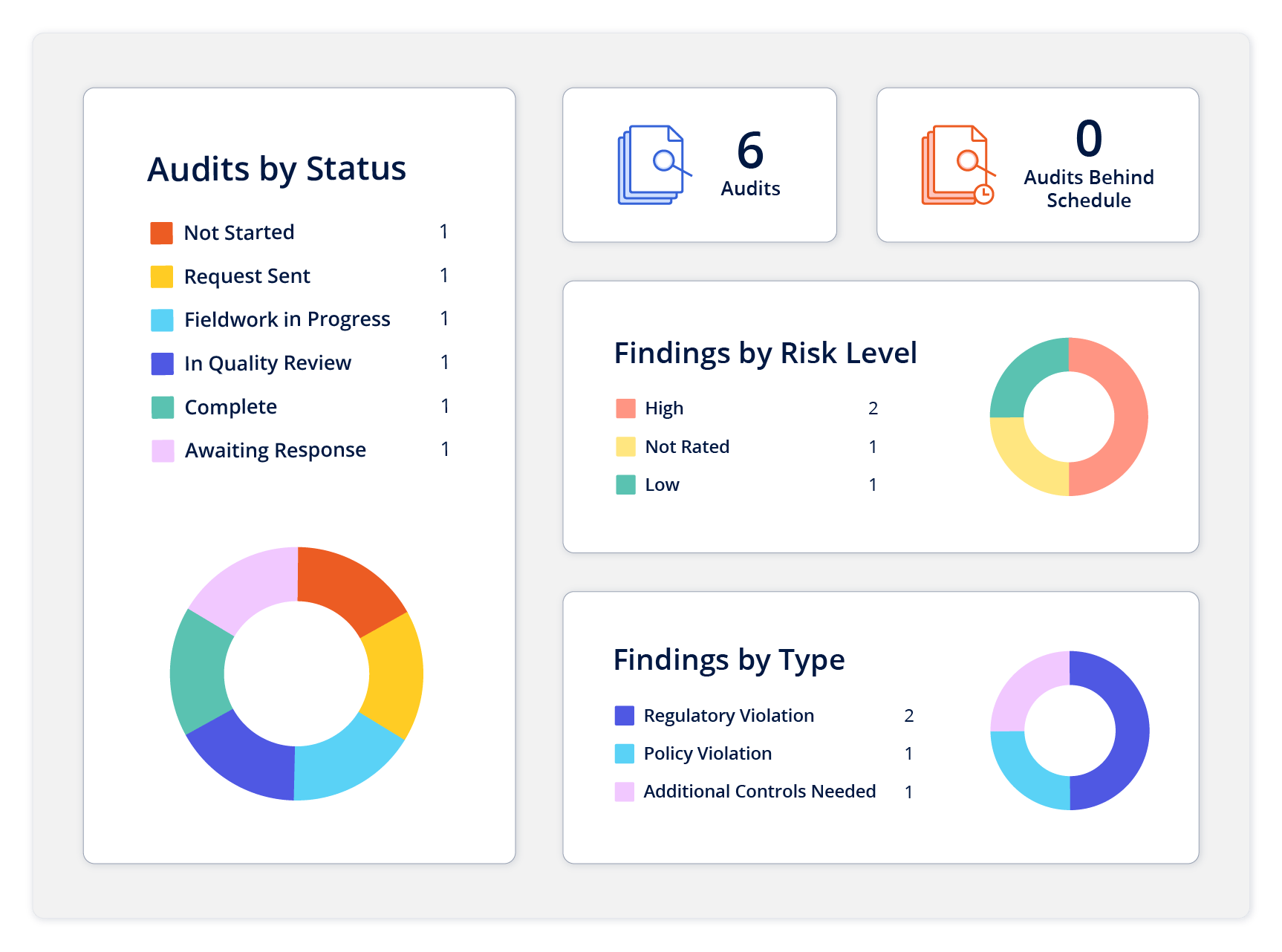Click the large '0' behind schedule count
Viewport: 1282px width, 952px height.
tap(1089, 139)
